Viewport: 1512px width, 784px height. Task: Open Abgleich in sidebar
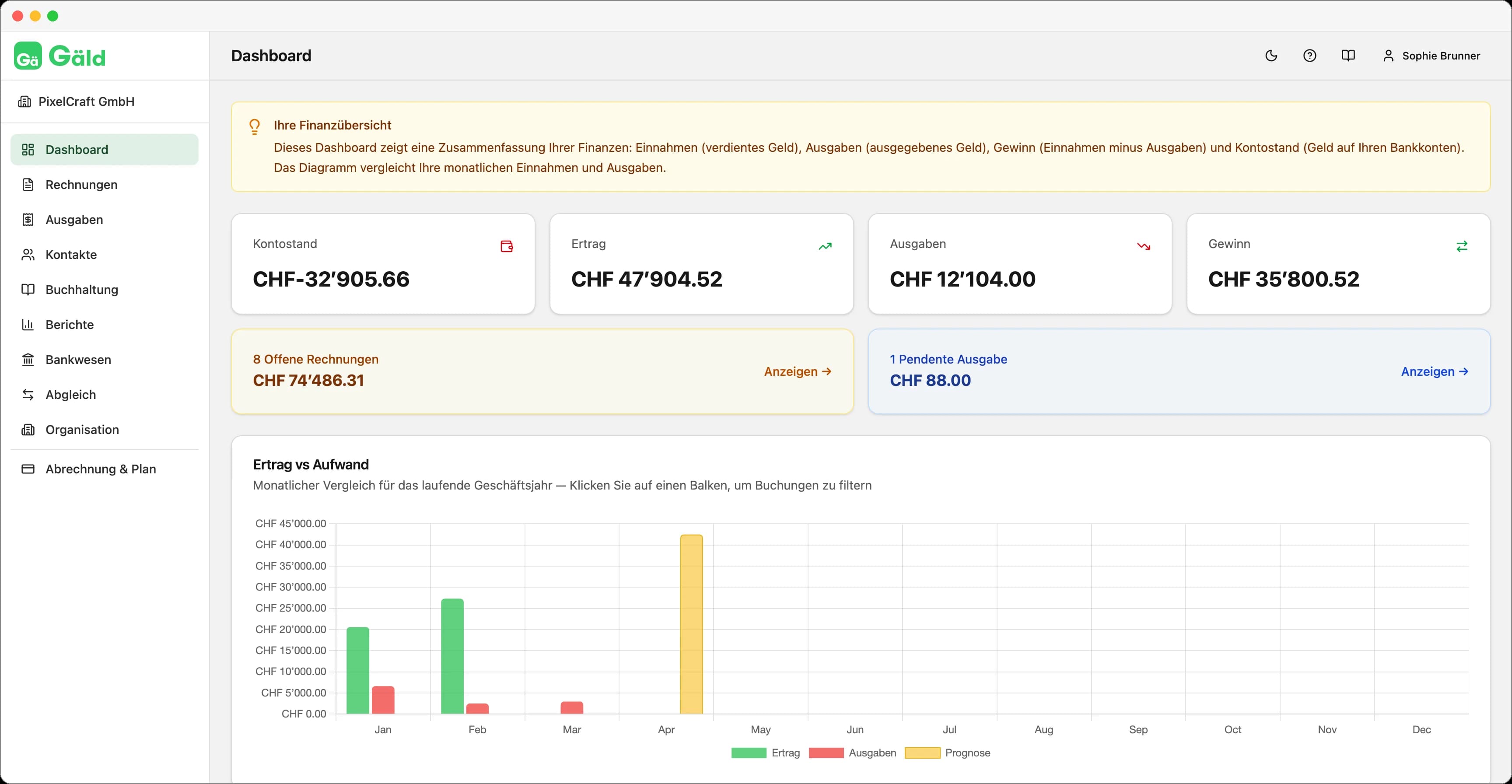point(105,395)
